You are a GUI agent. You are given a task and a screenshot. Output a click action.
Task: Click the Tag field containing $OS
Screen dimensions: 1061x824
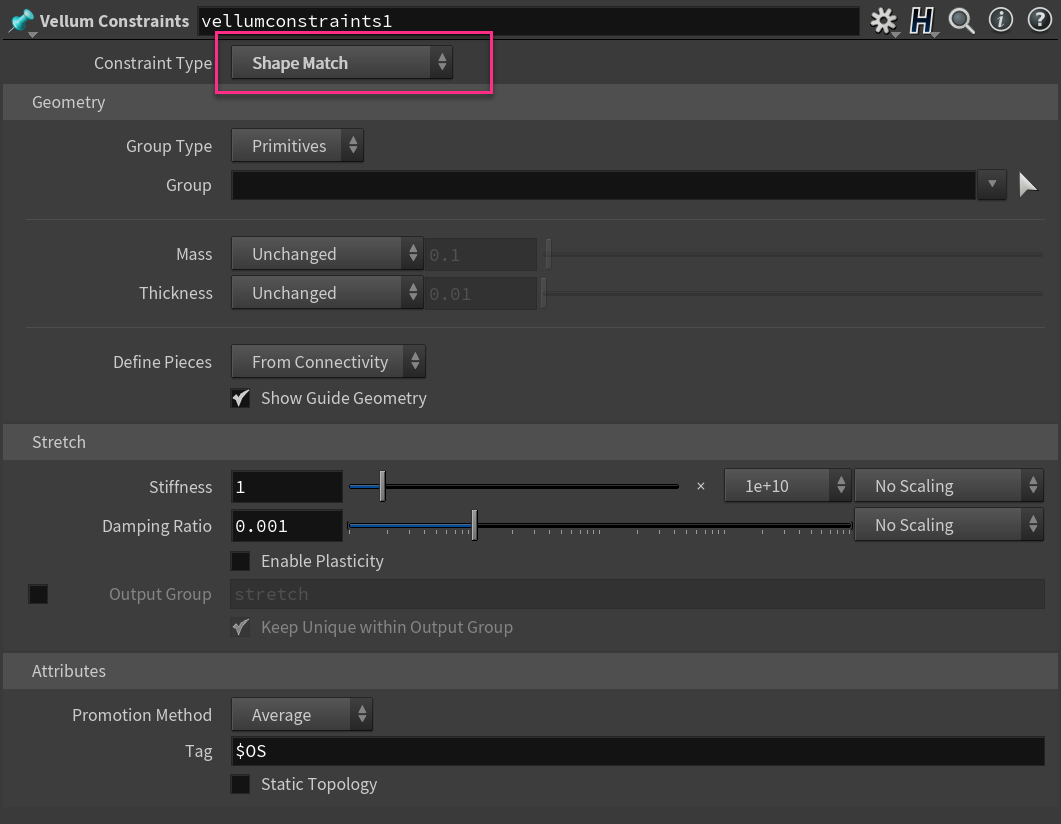click(637, 751)
